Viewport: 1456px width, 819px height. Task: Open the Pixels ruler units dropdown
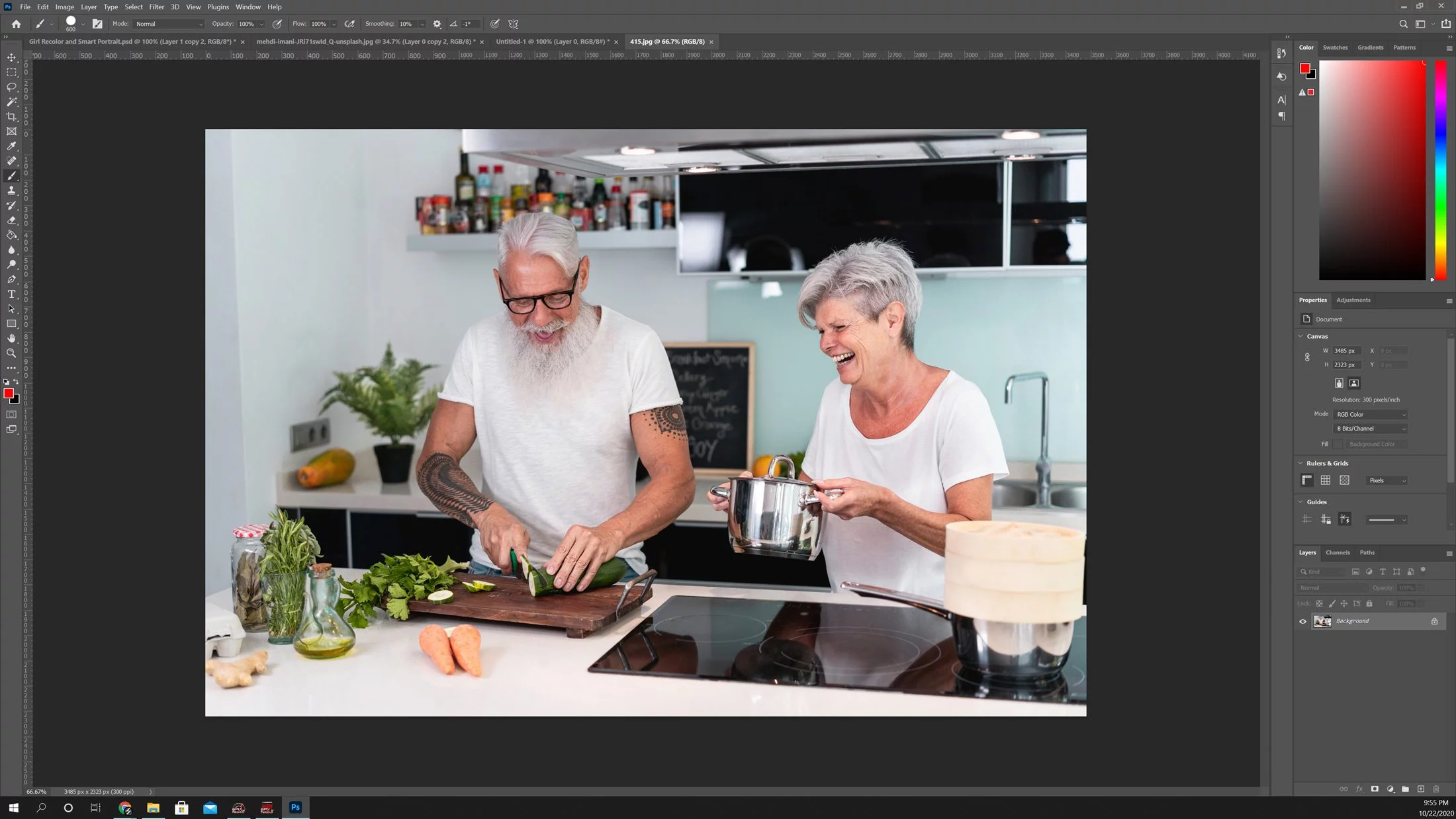coord(1387,481)
